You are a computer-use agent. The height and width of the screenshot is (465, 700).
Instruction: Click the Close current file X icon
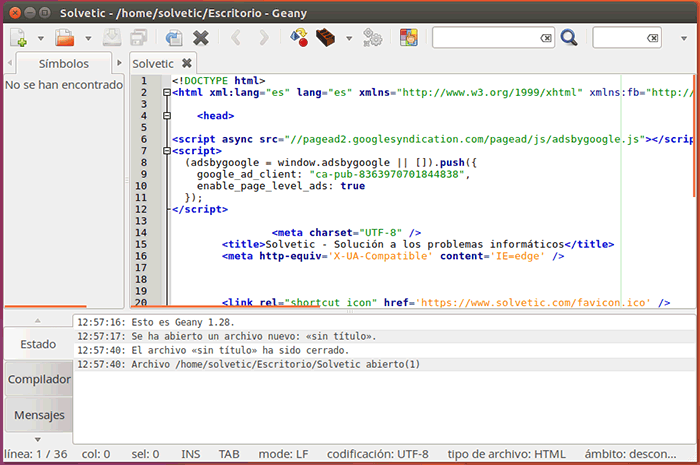coord(201,38)
